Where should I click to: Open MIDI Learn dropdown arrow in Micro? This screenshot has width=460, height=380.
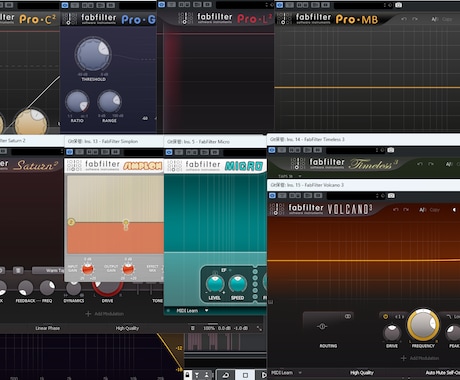207,310
